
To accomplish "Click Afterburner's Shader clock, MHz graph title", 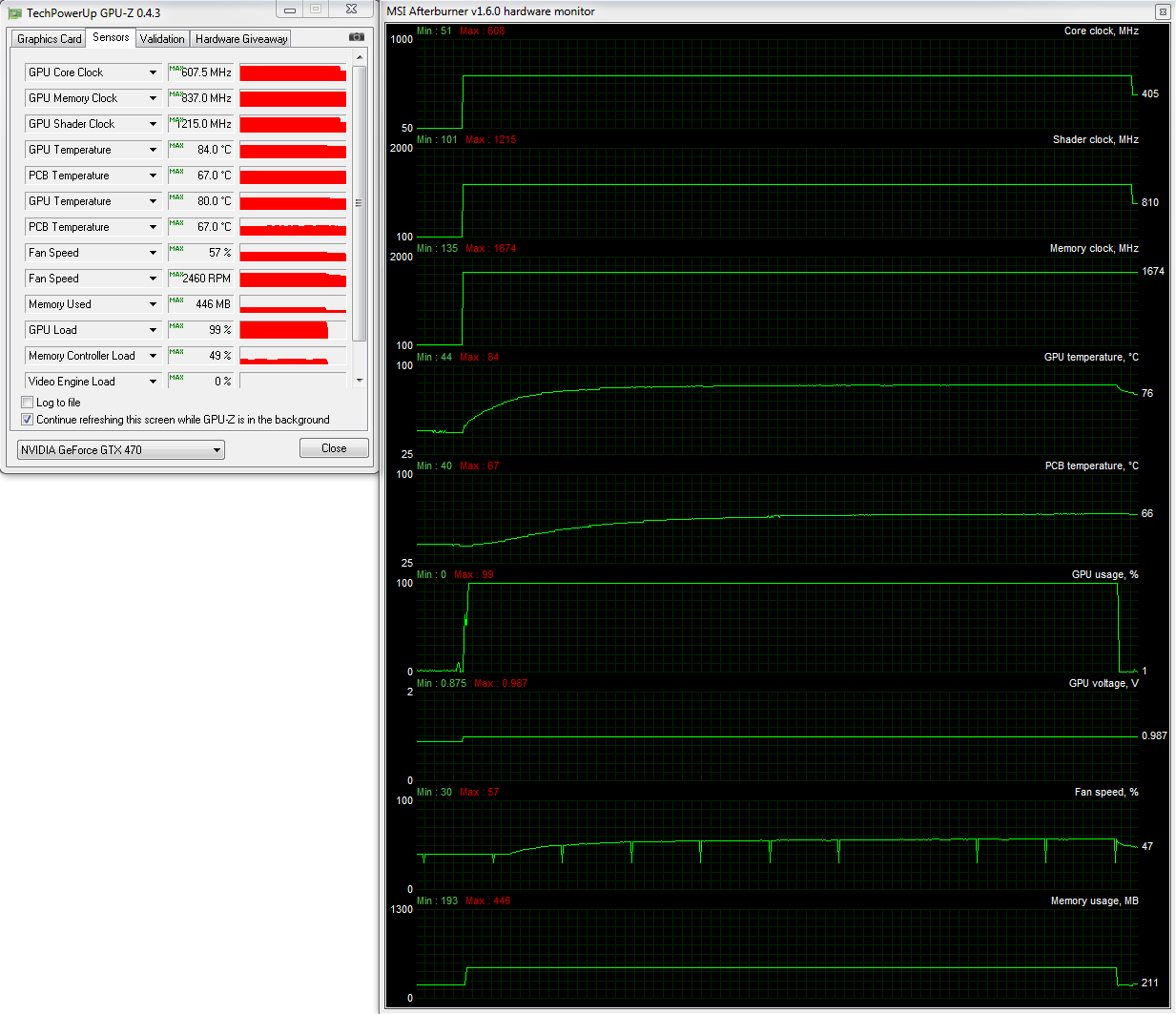I will tap(1096, 140).
